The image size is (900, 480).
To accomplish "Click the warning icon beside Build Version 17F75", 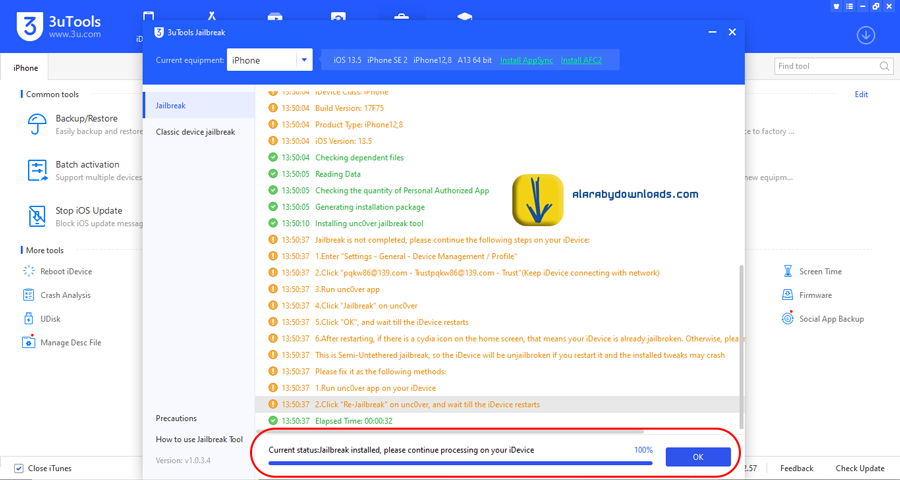I will 273,108.
